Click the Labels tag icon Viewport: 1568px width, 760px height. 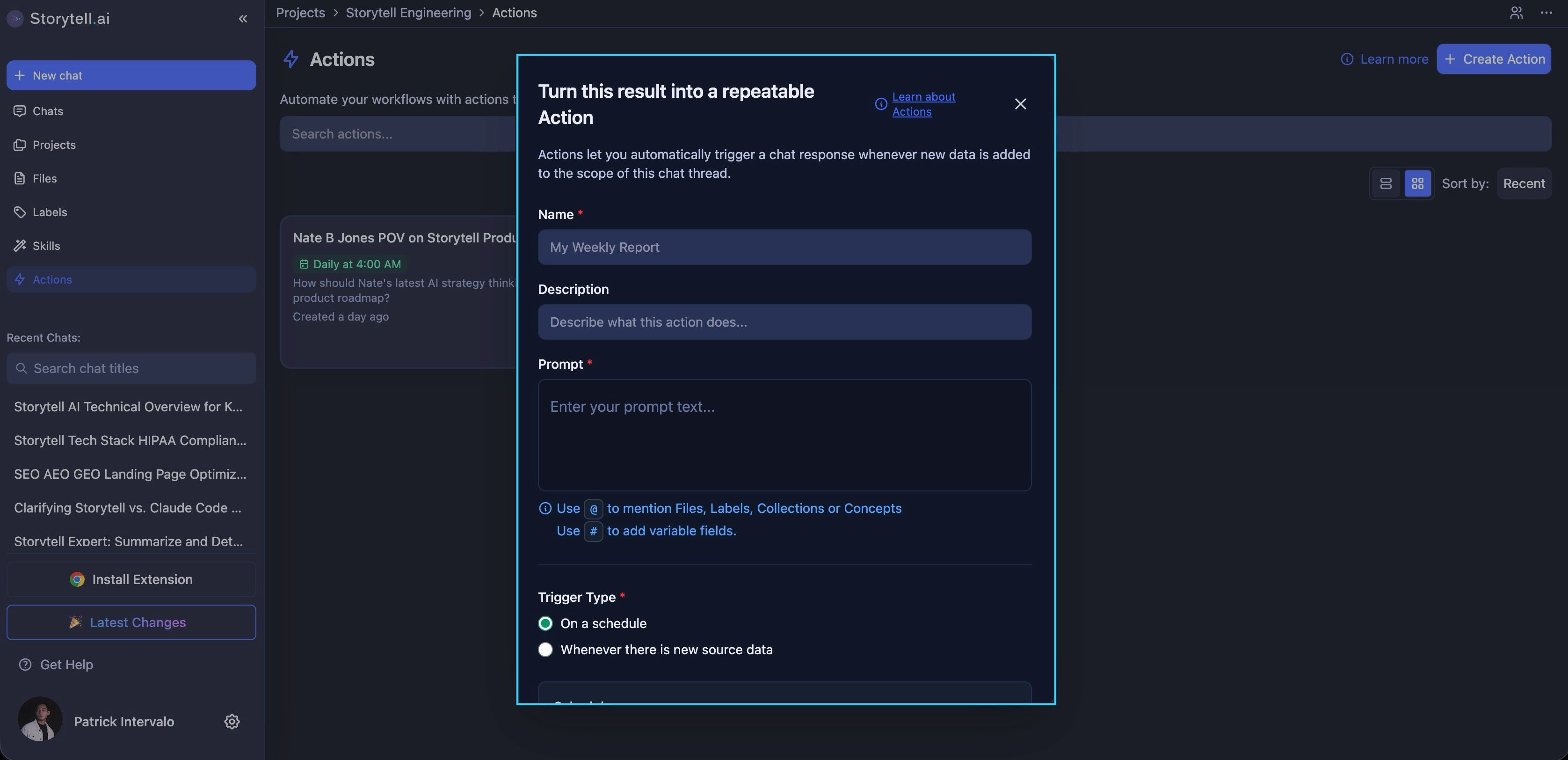(20, 212)
